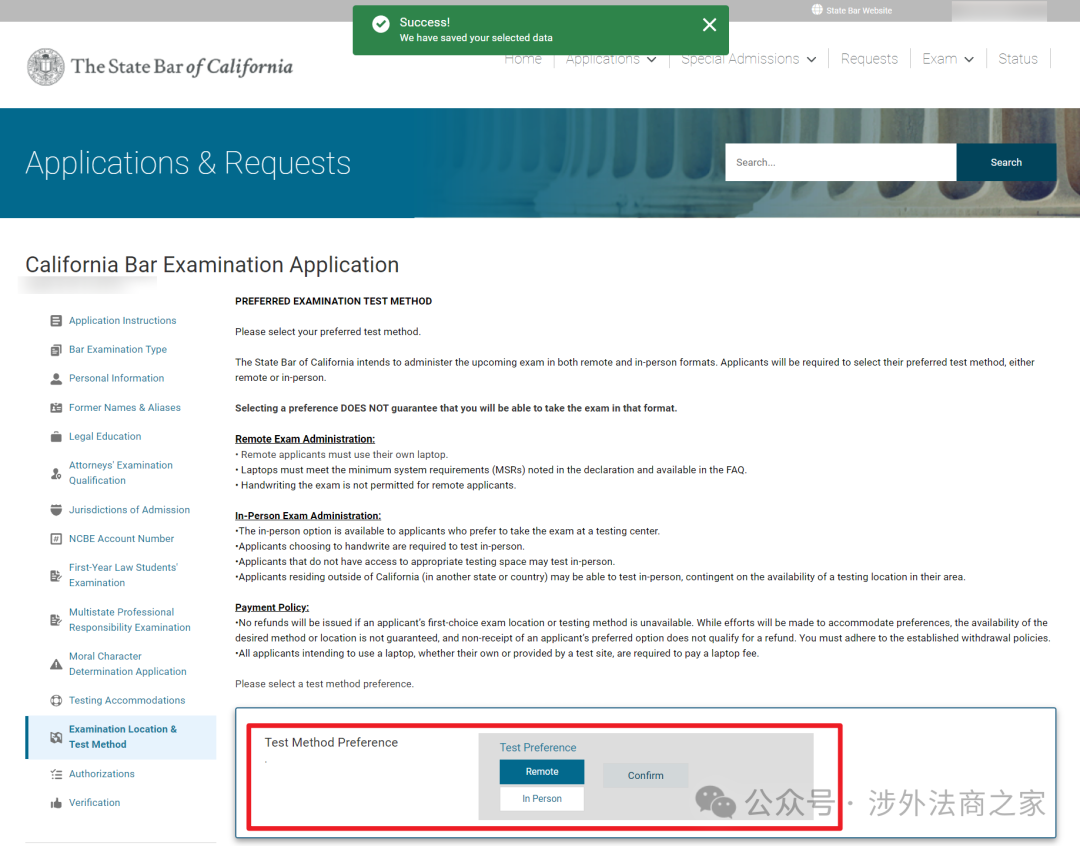Click the Legal Education briefcase icon
The height and width of the screenshot is (846, 1080).
tap(56, 437)
